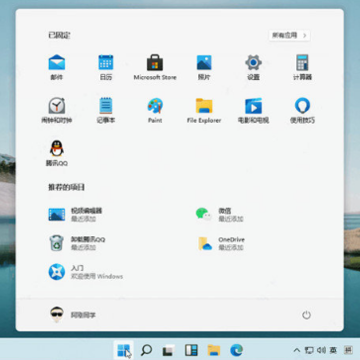This screenshot has height=360, width=360.
Task: Select 卸载腾讯QQ uninstall item
Action: click(77, 243)
